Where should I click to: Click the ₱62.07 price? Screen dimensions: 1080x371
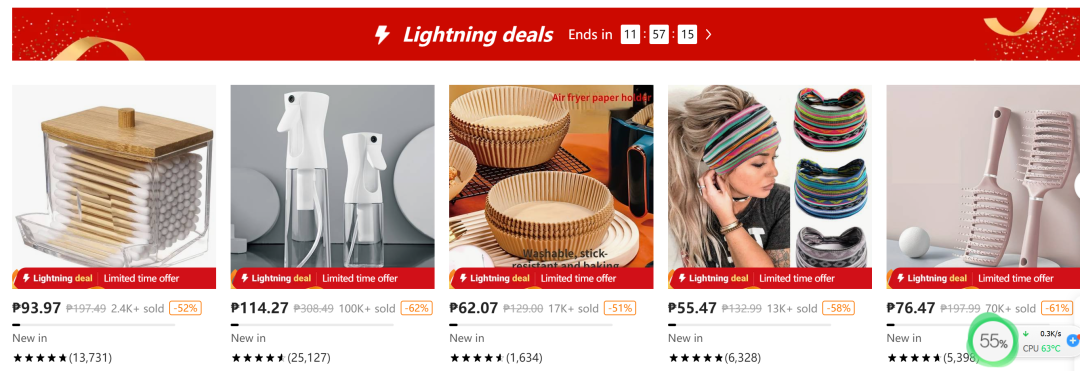coord(474,308)
